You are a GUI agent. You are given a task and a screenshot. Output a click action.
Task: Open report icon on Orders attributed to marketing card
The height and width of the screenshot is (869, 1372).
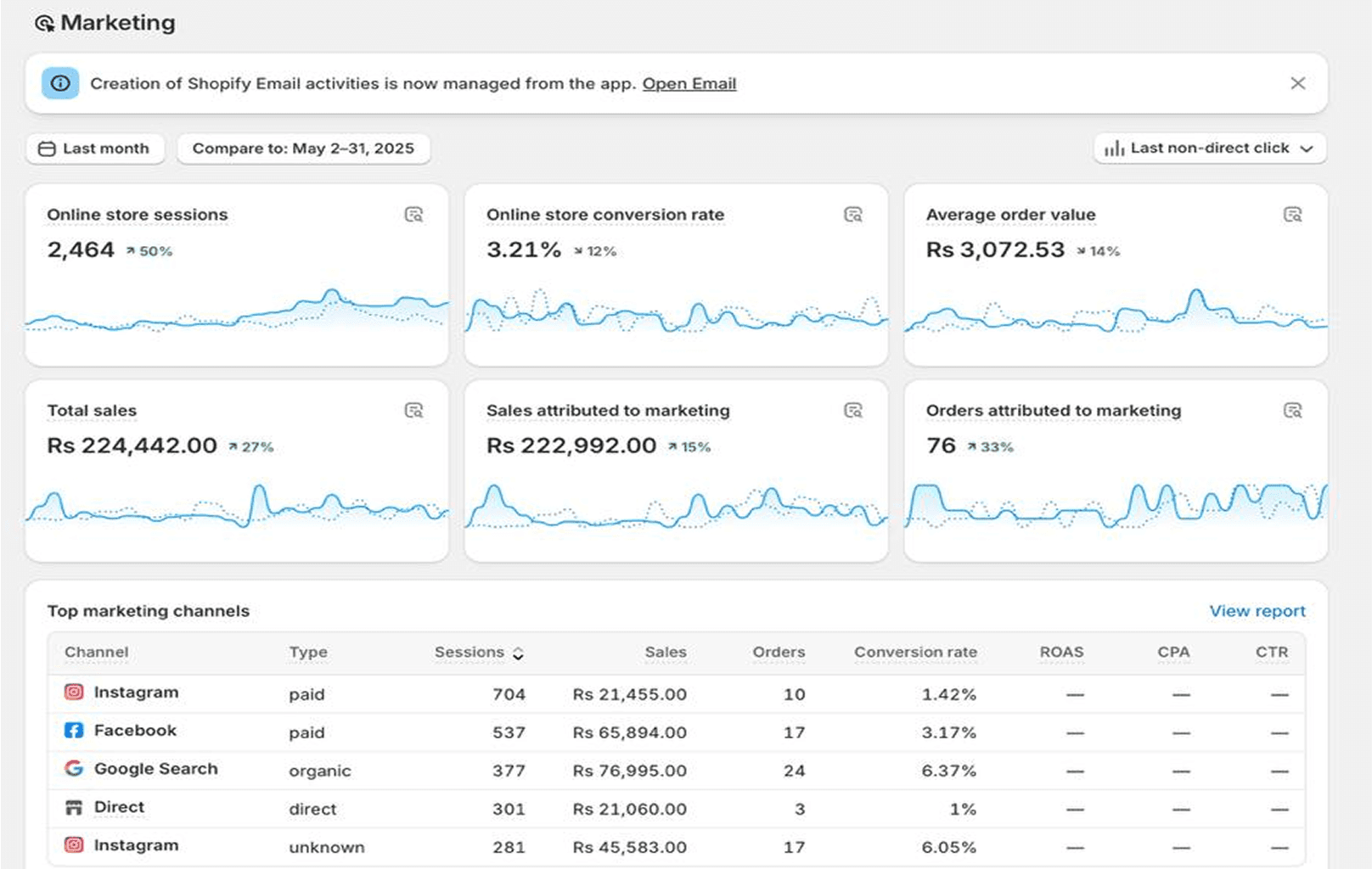pyautogui.click(x=1292, y=411)
